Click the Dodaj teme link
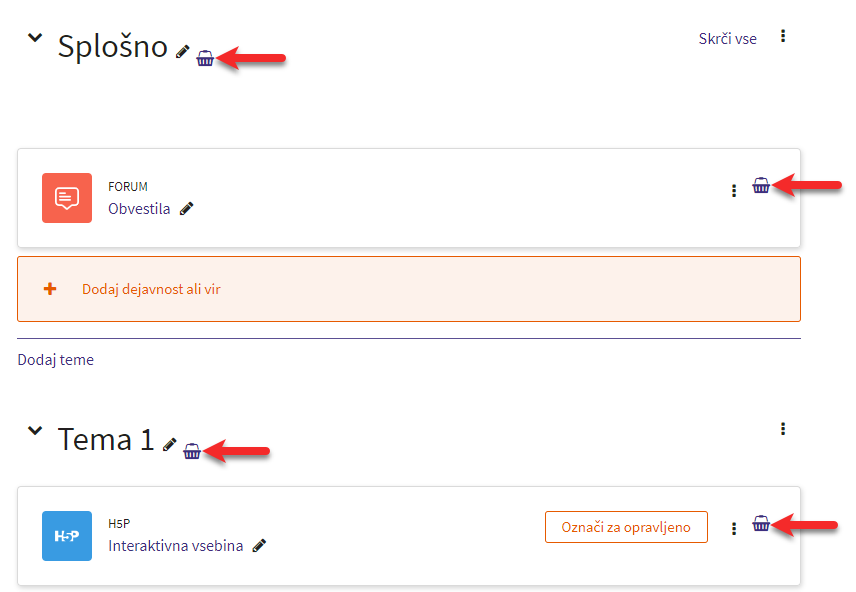This screenshot has height=592, width=856. point(56,360)
